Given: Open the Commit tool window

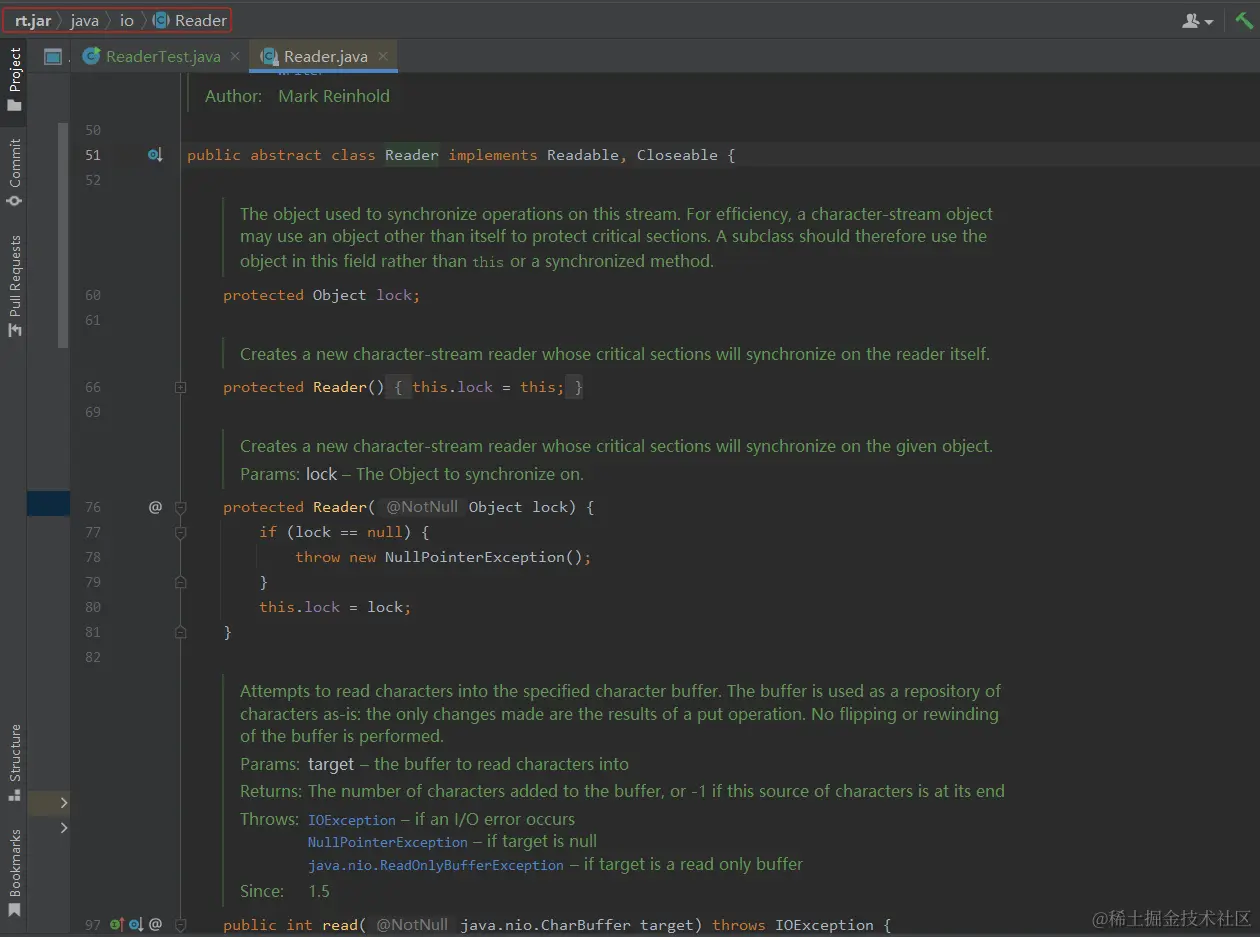Looking at the screenshot, I should point(14,172).
